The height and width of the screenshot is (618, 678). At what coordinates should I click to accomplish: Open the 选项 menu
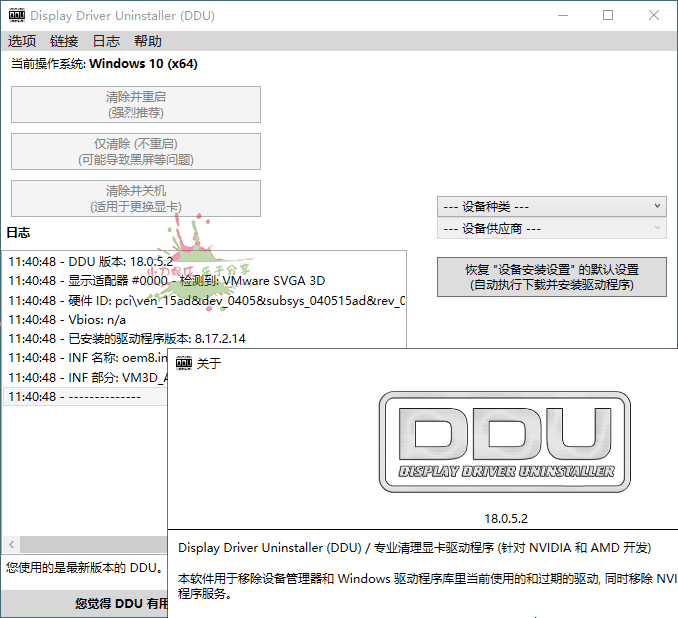tap(22, 41)
